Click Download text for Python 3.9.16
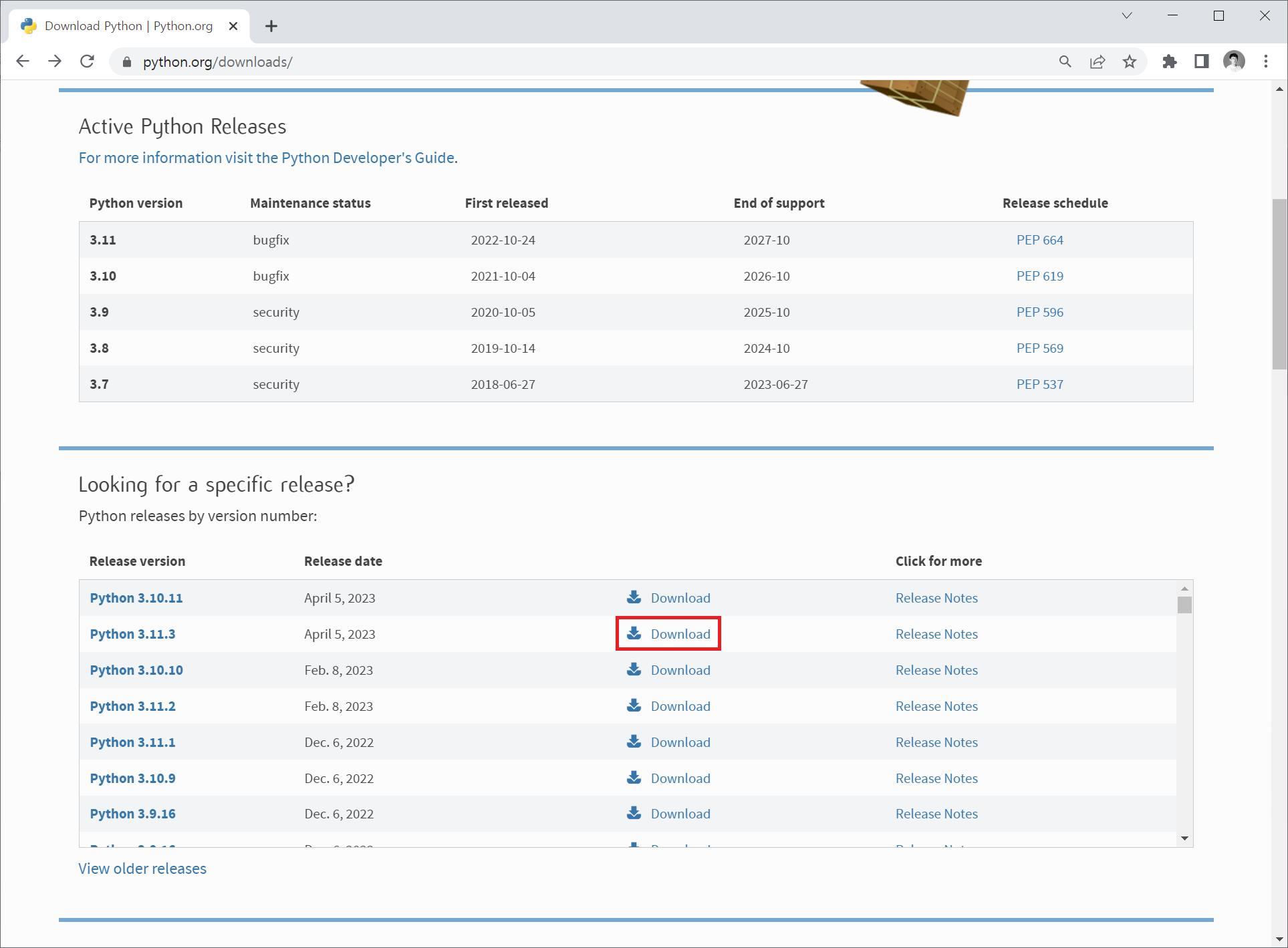 tap(680, 814)
